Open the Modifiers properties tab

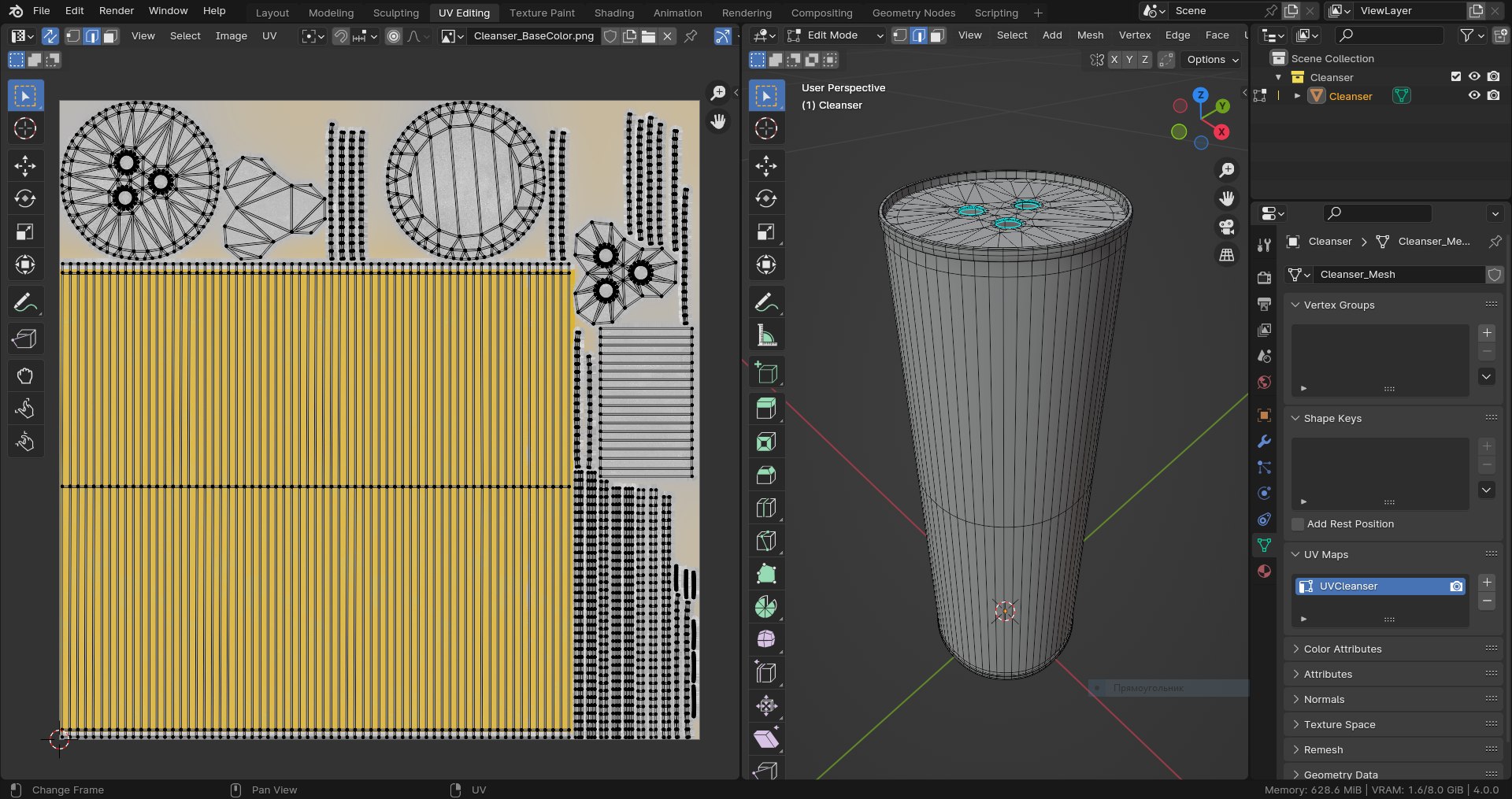point(1264,442)
